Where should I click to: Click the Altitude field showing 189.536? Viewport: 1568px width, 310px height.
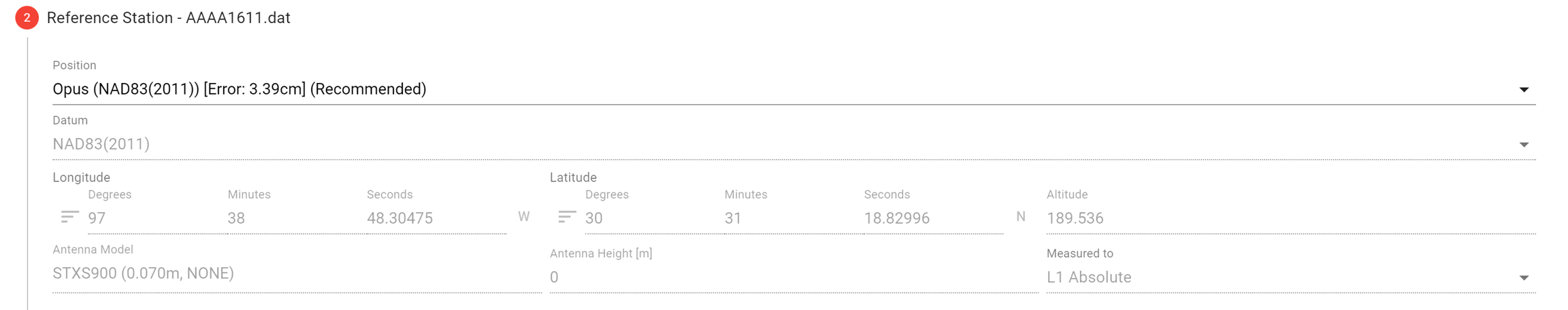[1290, 218]
